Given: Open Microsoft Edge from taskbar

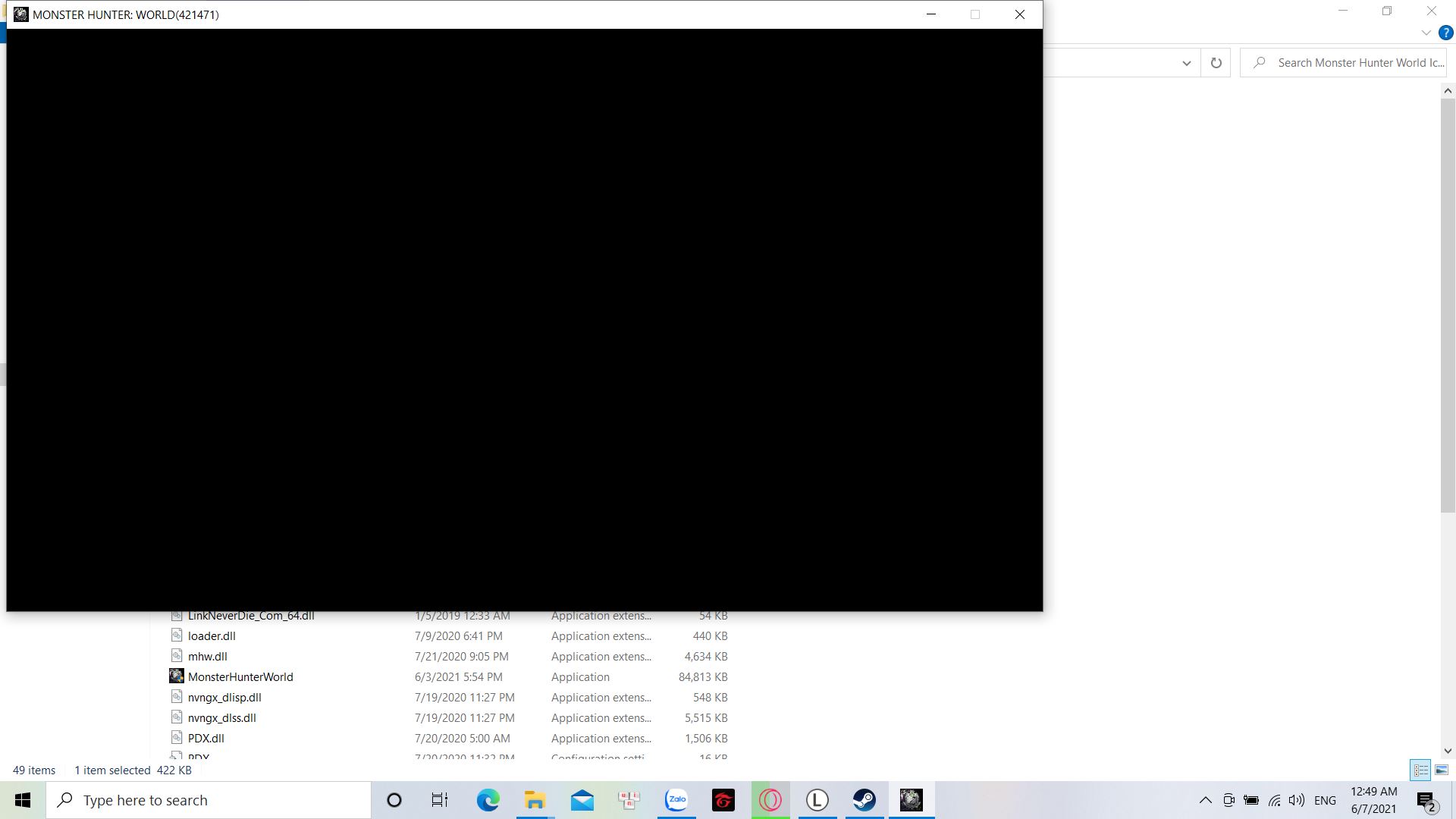Looking at the screenshot, I should [x=488, y=800].
